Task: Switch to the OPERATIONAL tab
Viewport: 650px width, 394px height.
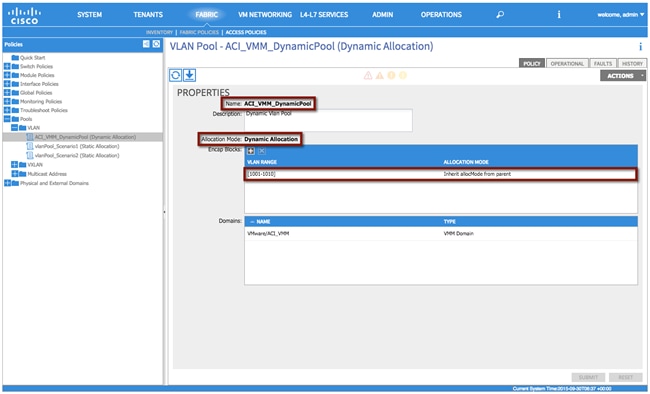Action: pyautogui.click(x=567, y=63)
